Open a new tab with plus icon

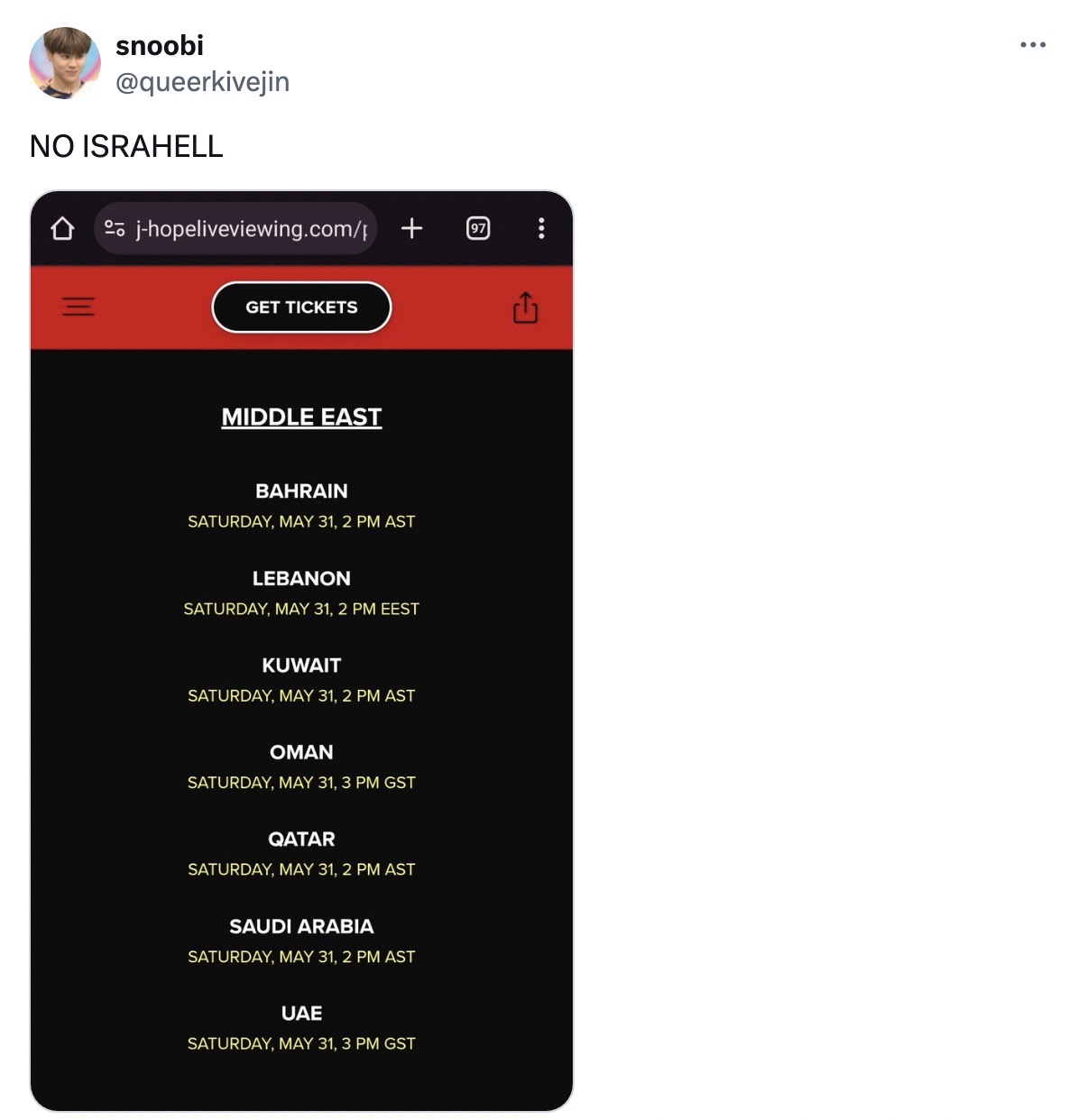pos(411,229)
